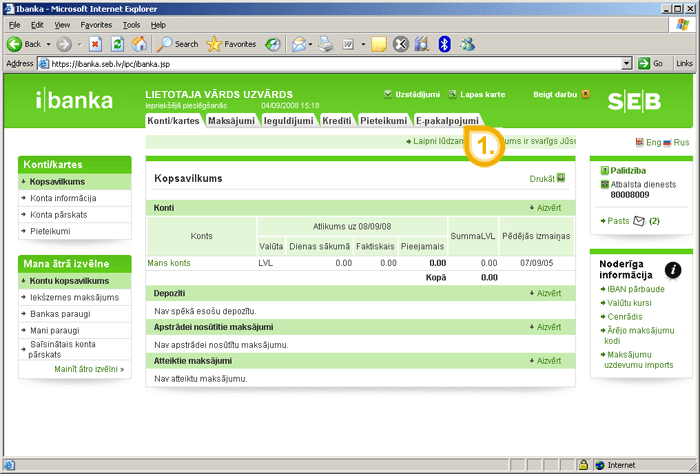This screenshot has width=700, height=474.
Task: Collapse the Depozīti section with Aizvērt
Action: coord(545,293)
